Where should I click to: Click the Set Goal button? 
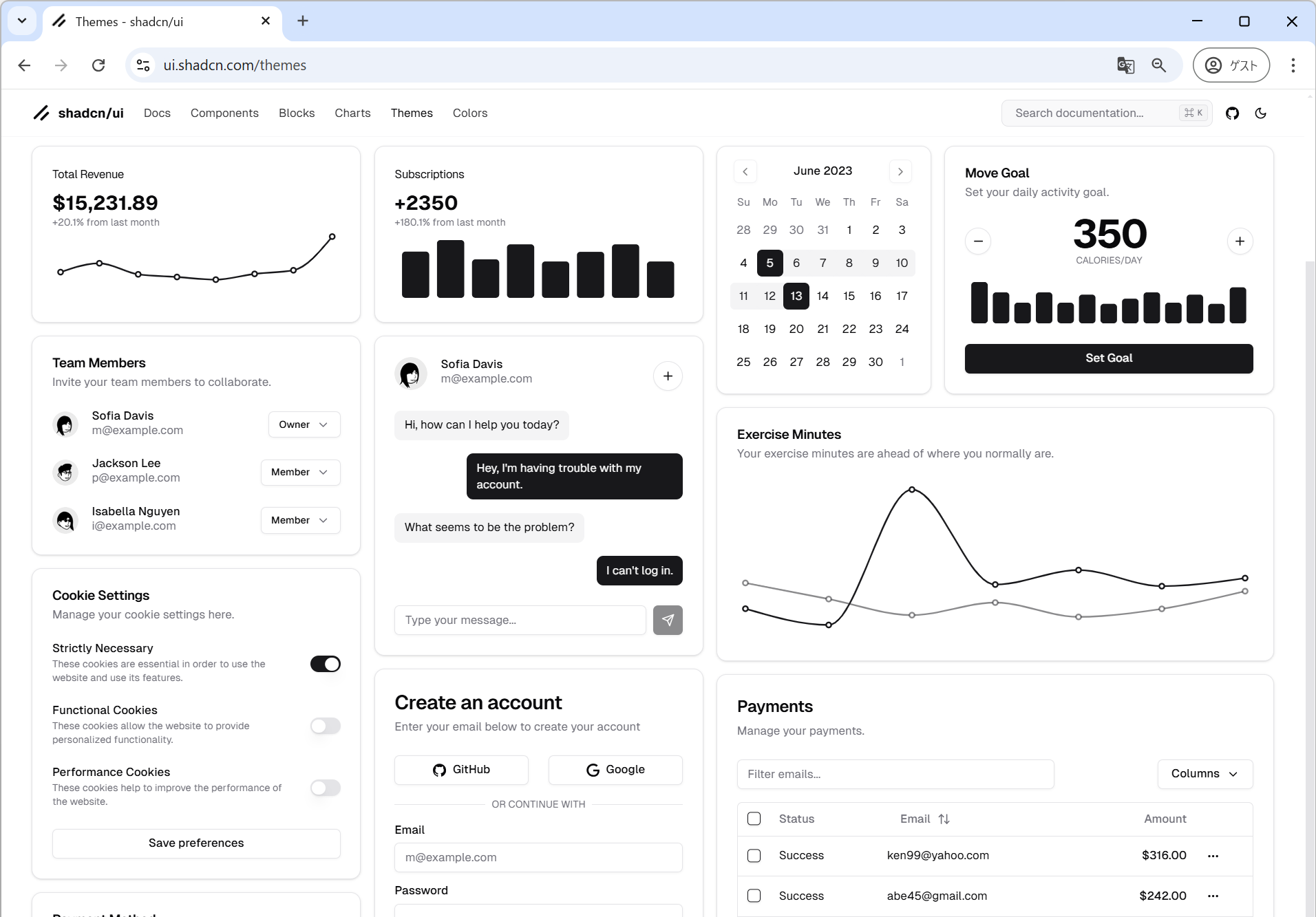[1108, 358]
